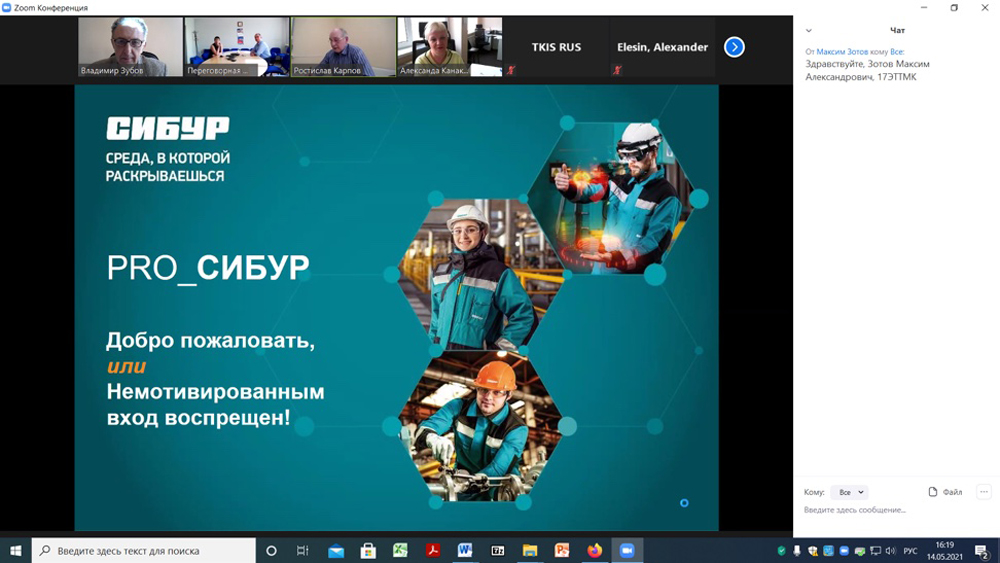The image size is (1000, 563).
Task: Open Excel from taskbar
Action: [400, 550]
